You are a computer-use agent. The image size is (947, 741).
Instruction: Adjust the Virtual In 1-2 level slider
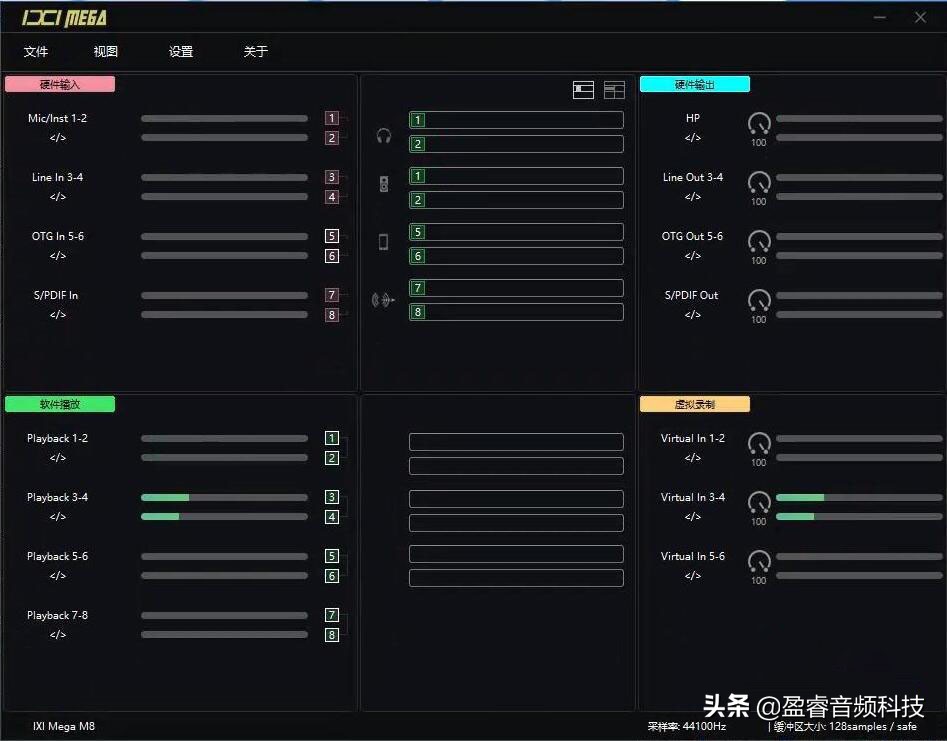tap(858, 438)
